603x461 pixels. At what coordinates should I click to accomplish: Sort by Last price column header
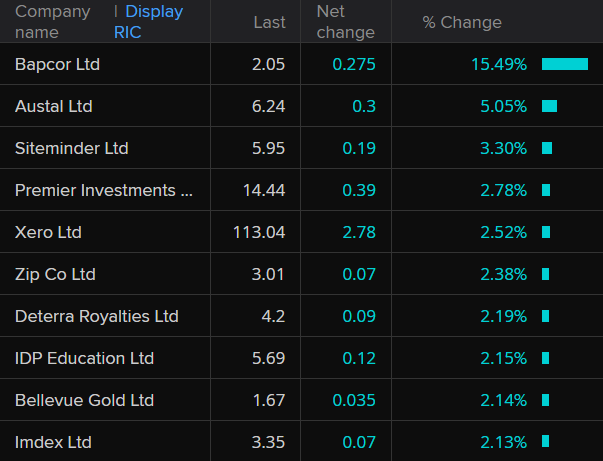click(x=269, y=22)
